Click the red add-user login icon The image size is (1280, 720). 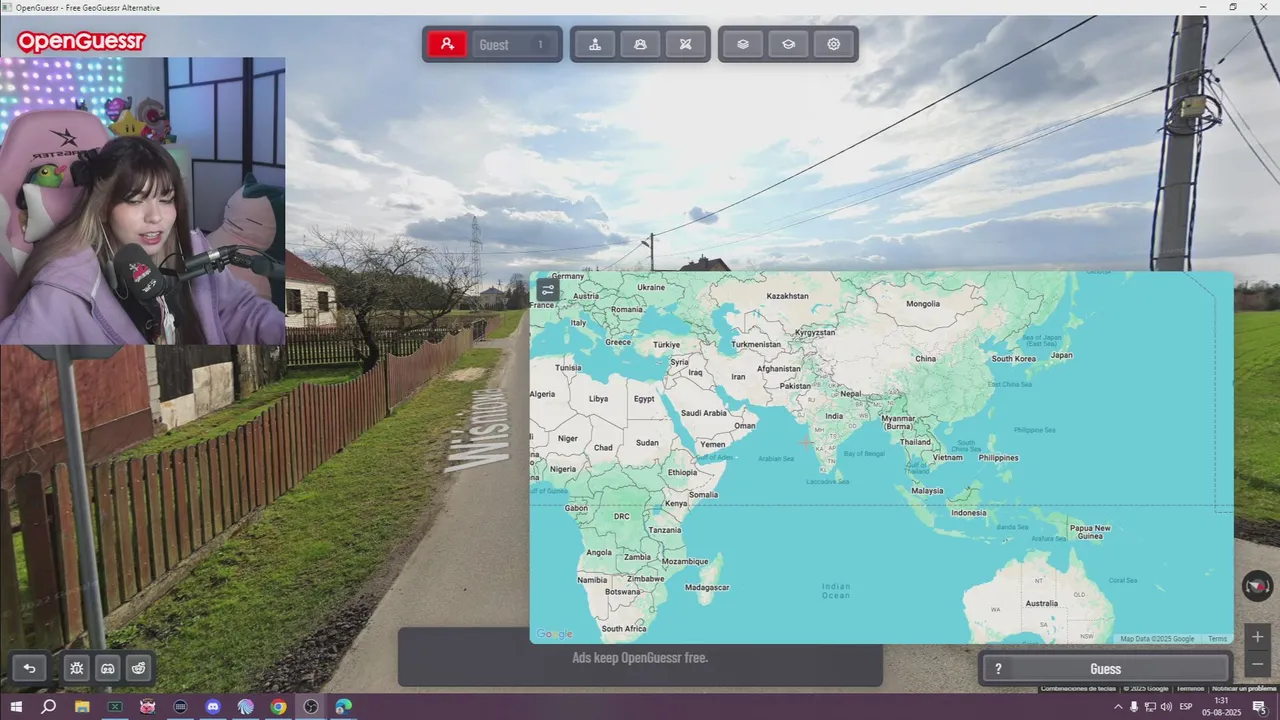(x=447, y=44)
